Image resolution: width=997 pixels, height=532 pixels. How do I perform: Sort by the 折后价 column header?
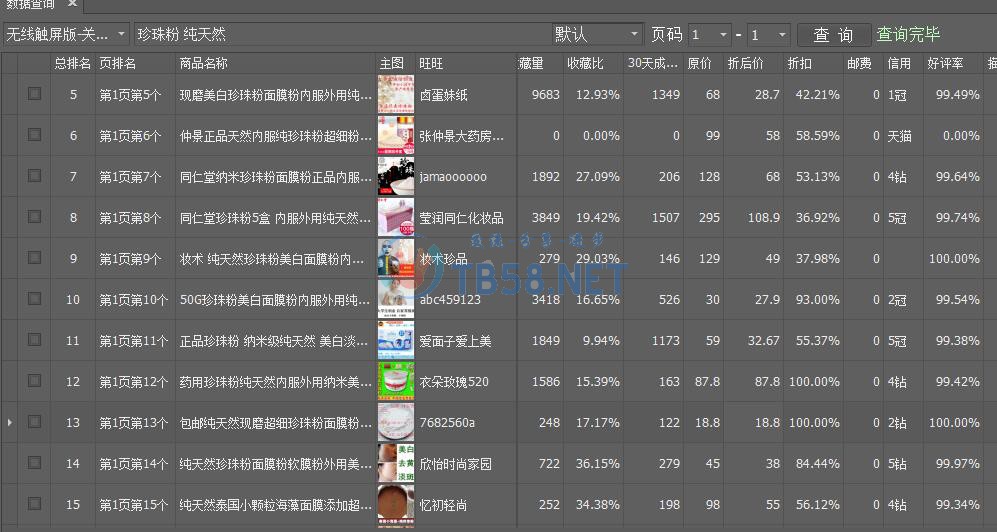tap(745, 63)
